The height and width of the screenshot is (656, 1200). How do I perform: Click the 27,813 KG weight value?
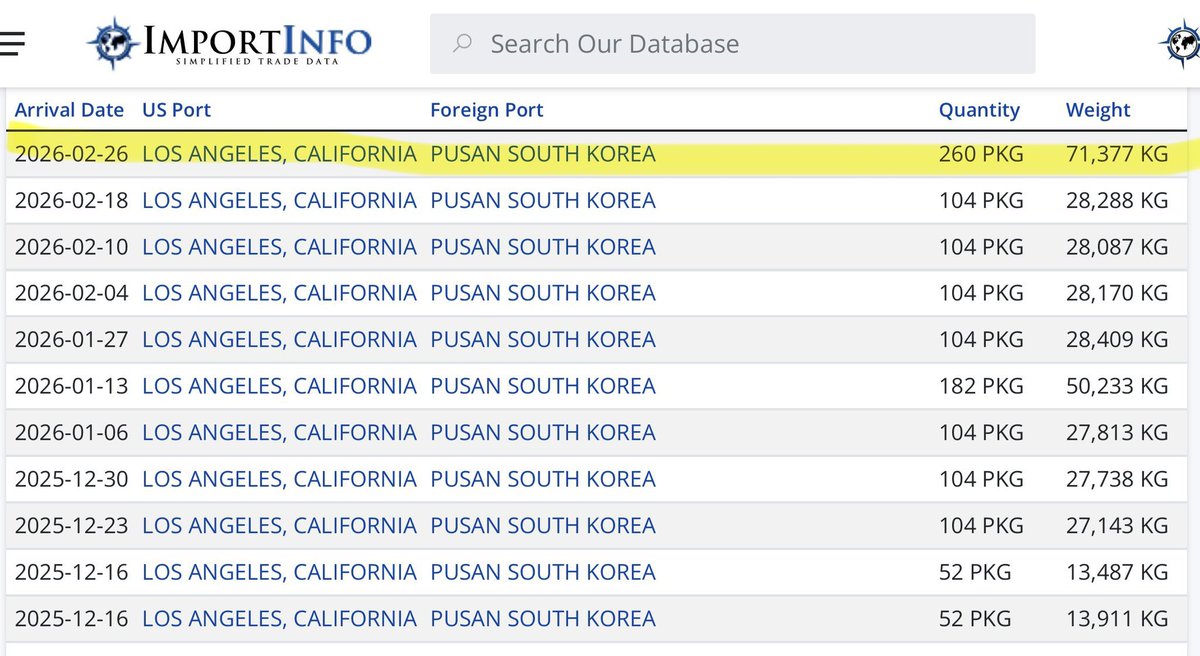tap(1117, 432)
